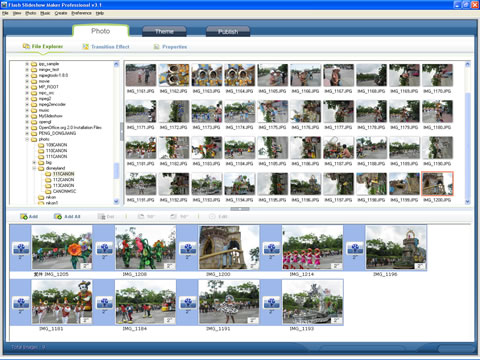The height and width of the screenshot is (360, 480).
Task: Open transition icon before IMG_1214 slide
Action: (272, 248)
